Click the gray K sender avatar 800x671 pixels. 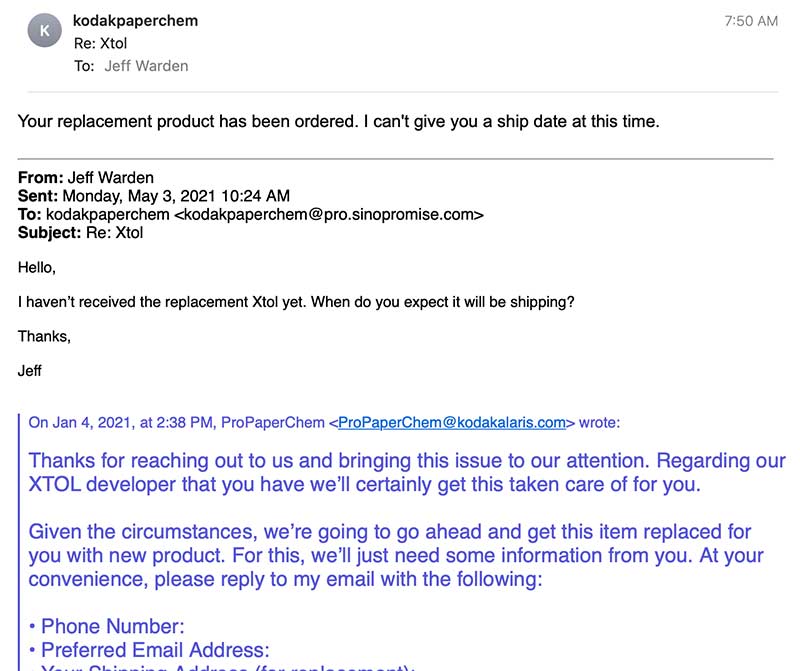pyautogui.click(x=43, y=31)
